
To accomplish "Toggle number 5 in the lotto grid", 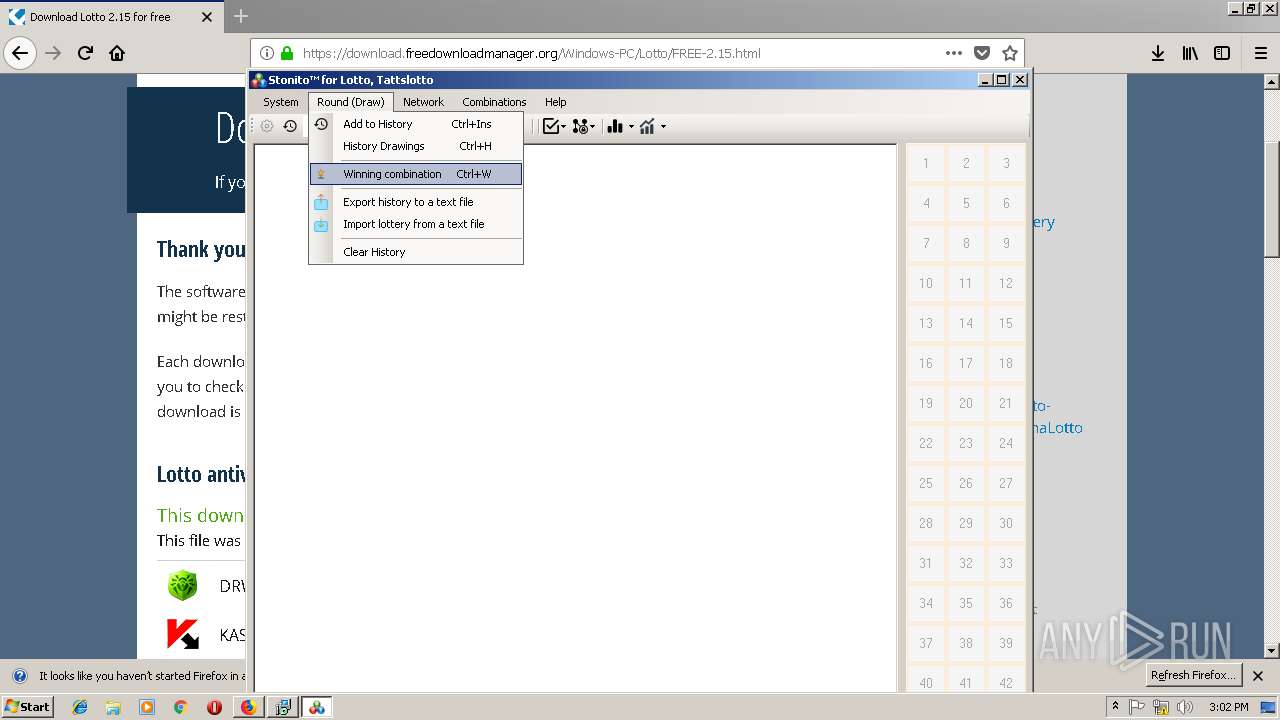I will click(x=966, y=203).
